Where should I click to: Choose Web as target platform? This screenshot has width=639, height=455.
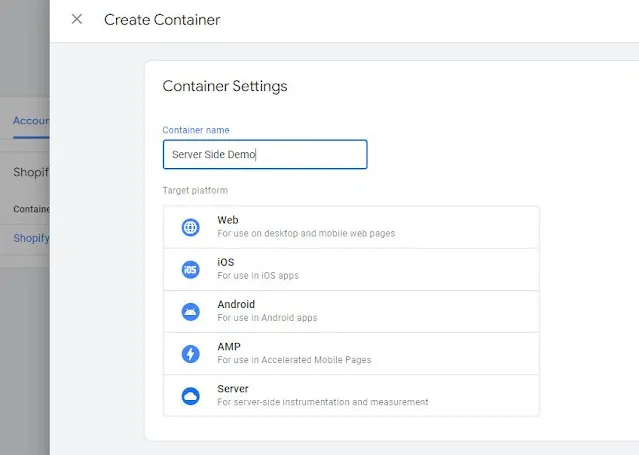(351, 227)
